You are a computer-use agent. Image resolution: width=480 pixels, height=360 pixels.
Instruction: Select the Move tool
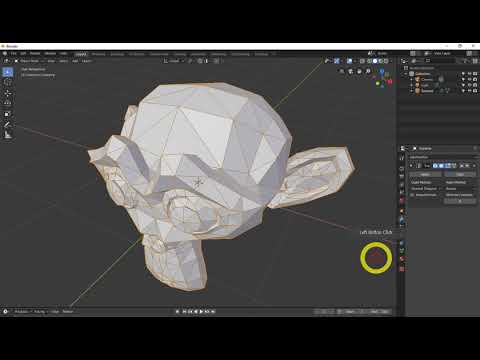click(8, 93)
